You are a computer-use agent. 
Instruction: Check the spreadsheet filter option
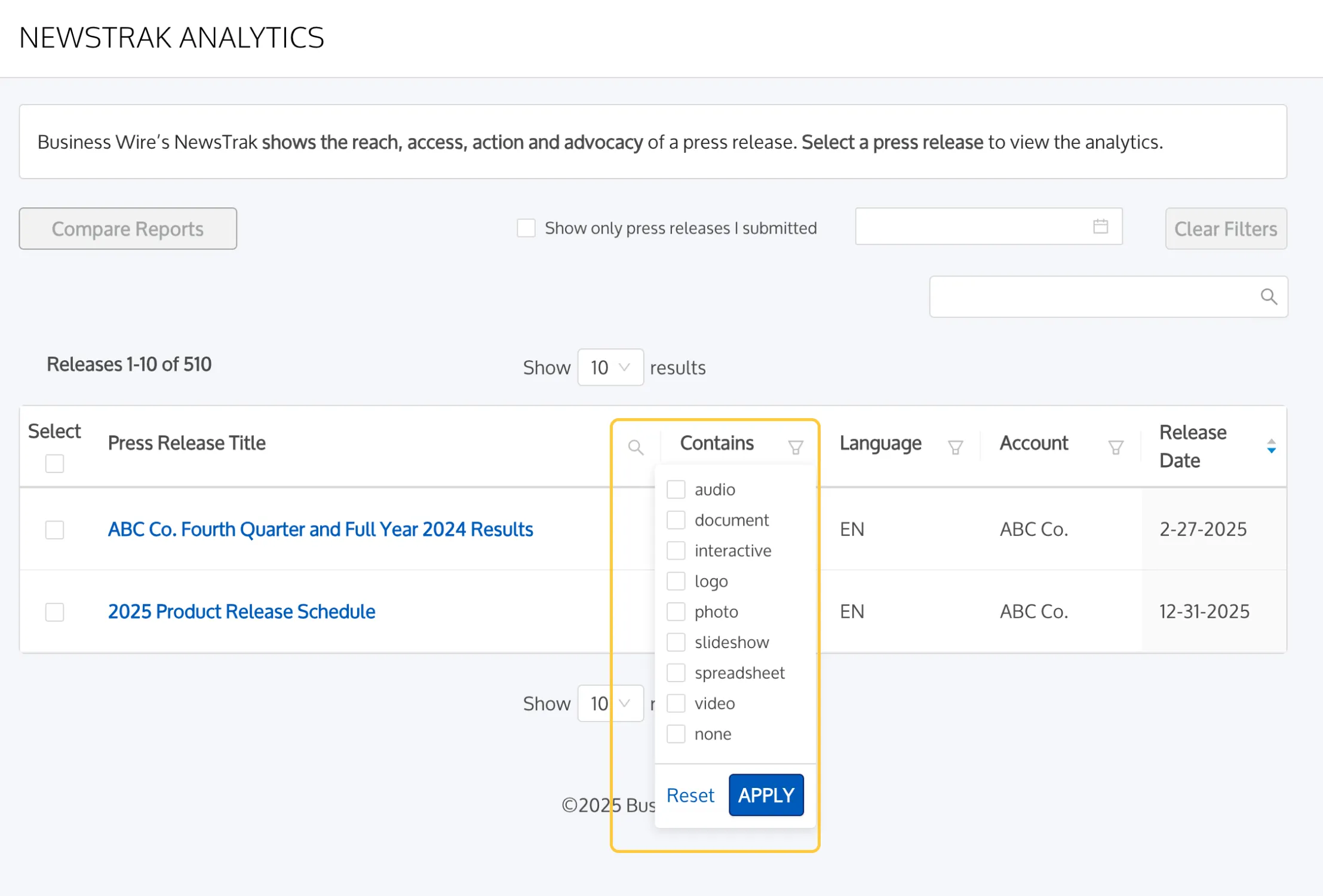point(676,673)
